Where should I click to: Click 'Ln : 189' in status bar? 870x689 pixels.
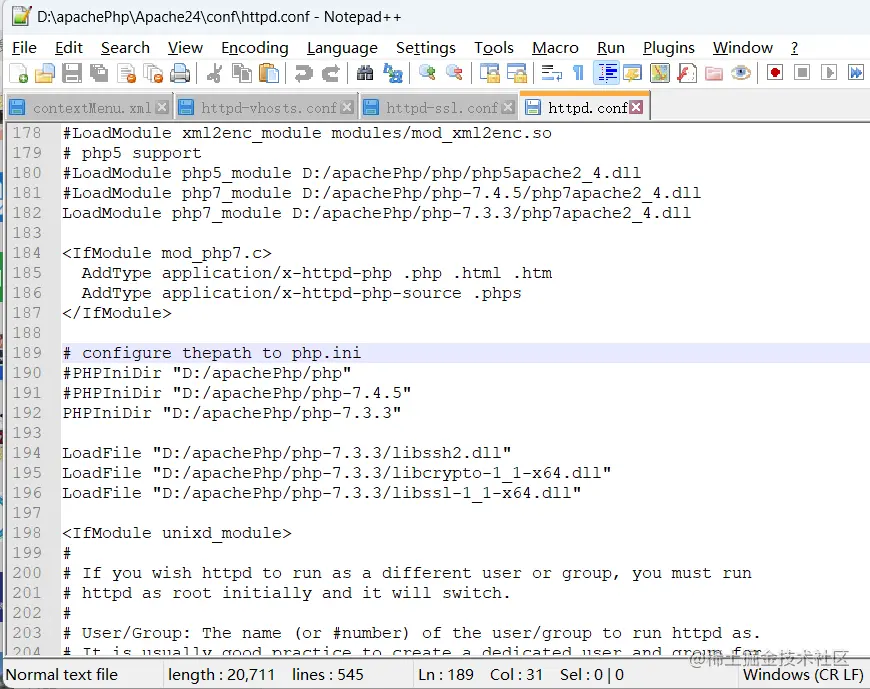446,675
